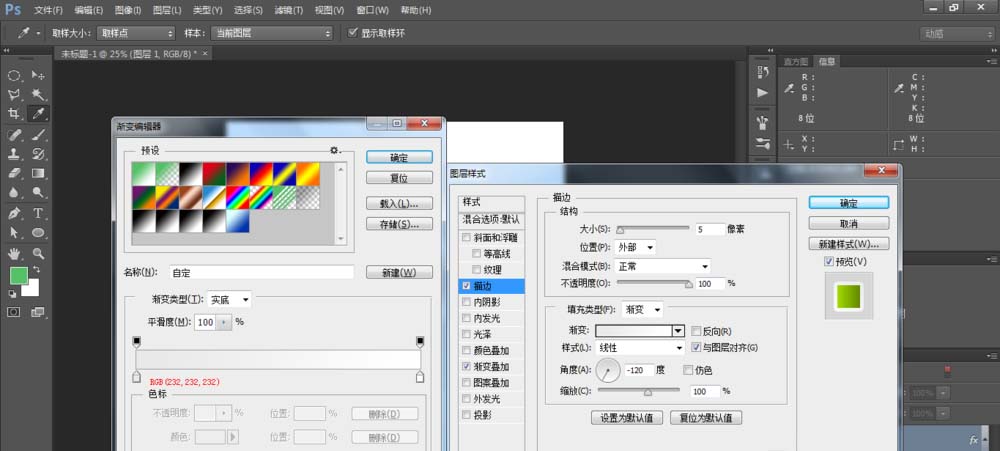The image size is (1000, 451).
Task: Open the 滤镜 (Filter) menu
Action: click(287, 10)
